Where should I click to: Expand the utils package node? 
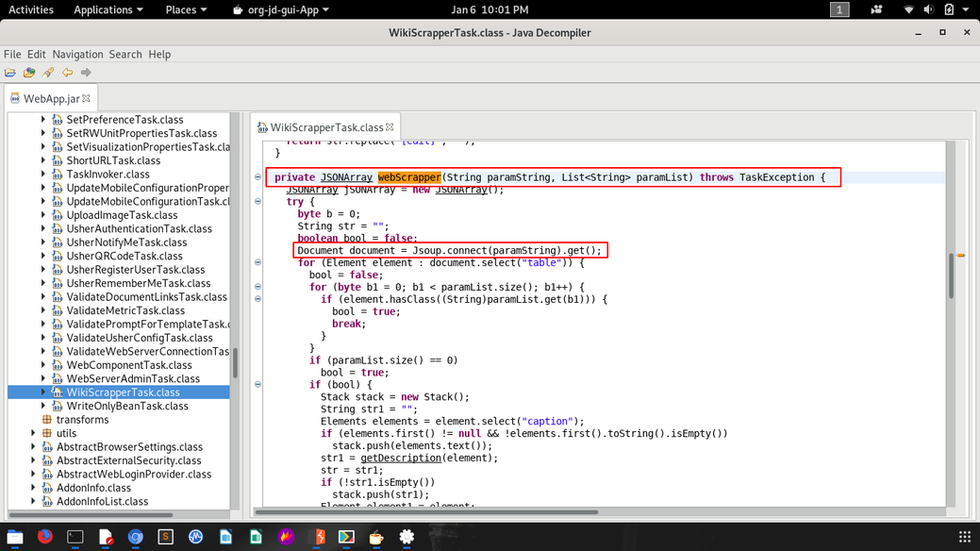click(x=33, y=433)
